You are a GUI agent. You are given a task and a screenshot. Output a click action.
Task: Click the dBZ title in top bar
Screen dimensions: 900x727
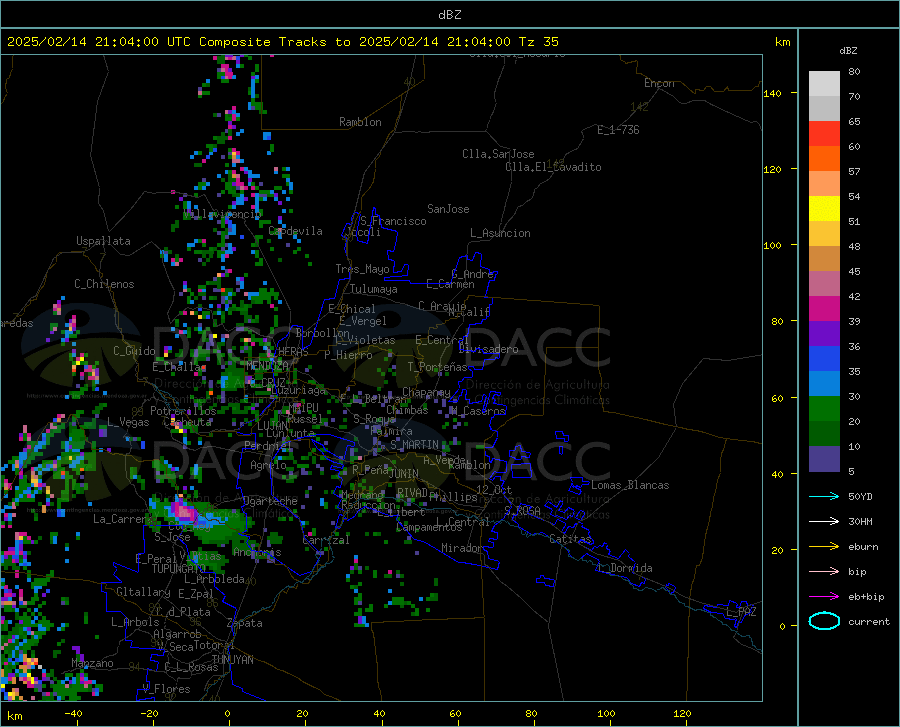pos(449,15)
